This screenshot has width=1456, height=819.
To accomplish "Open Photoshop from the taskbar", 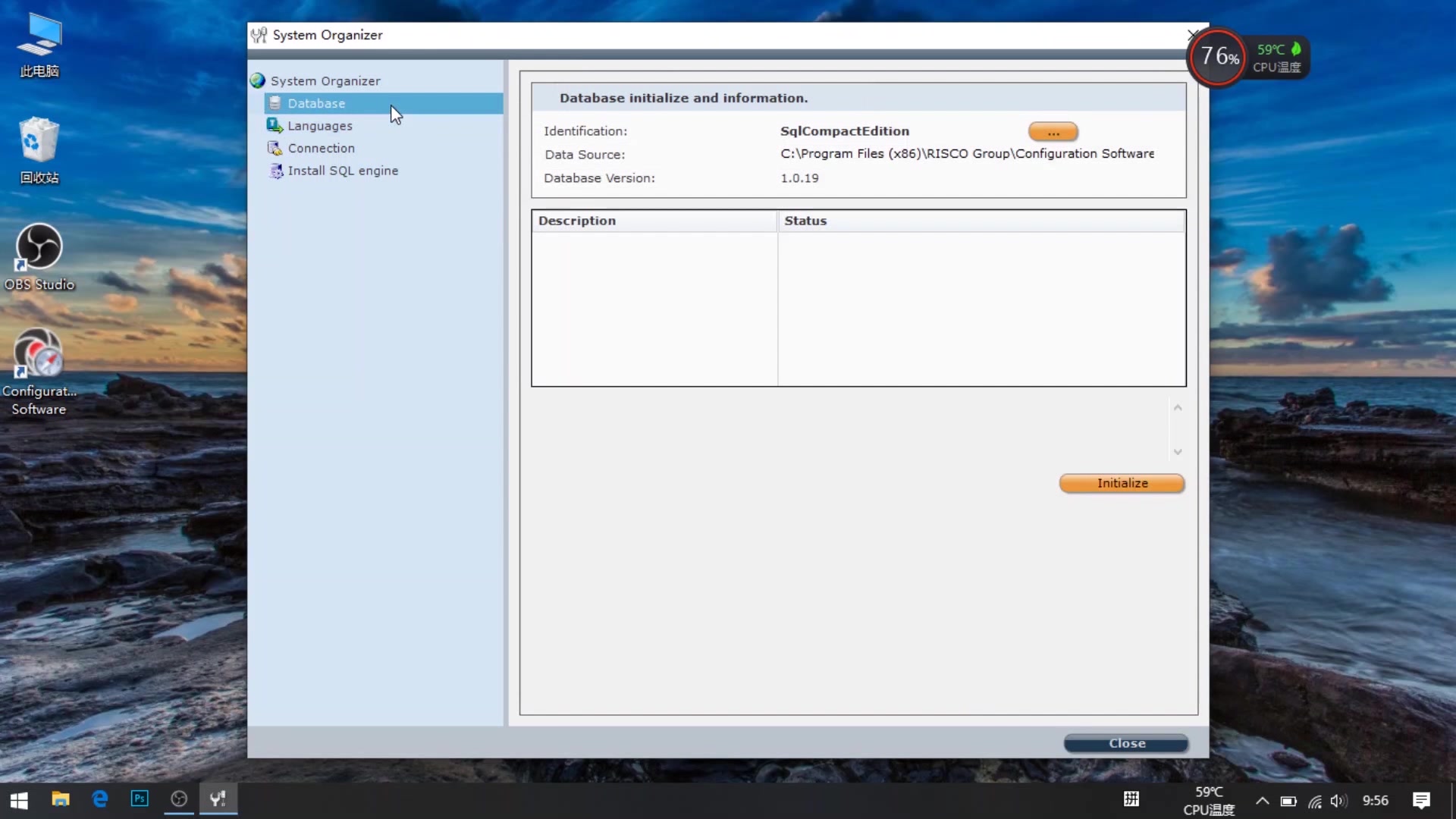I will (x=140, y=799).
